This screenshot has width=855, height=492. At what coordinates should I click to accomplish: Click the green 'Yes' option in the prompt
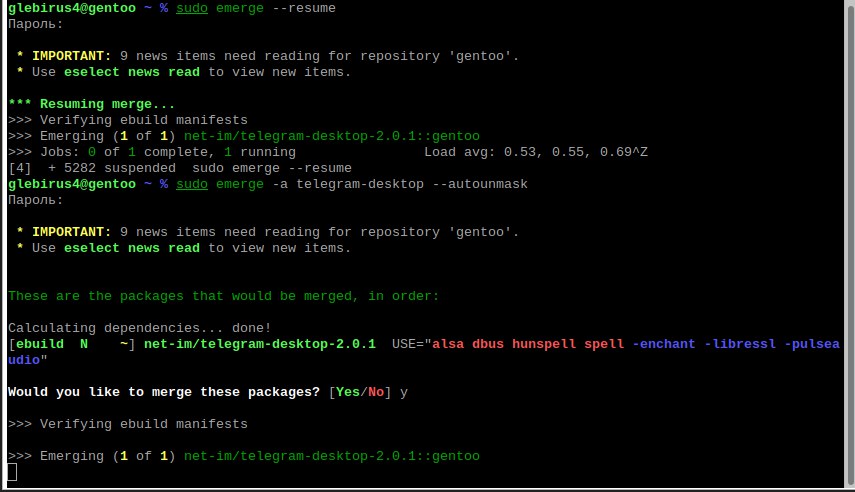[x=348, y=392]
